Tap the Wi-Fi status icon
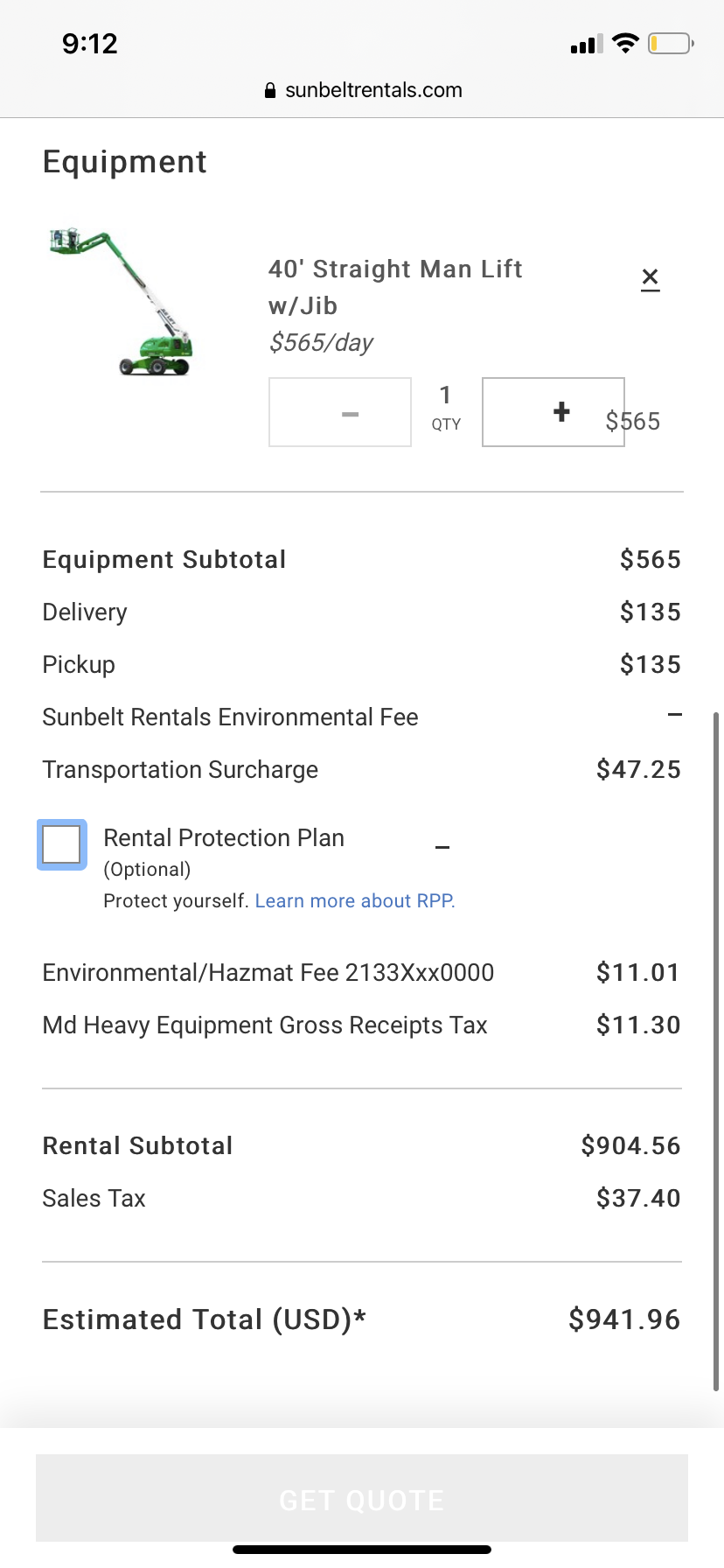Image resolution: width=724 pixels, height=1568 pixels. click(x=625, y=43)
